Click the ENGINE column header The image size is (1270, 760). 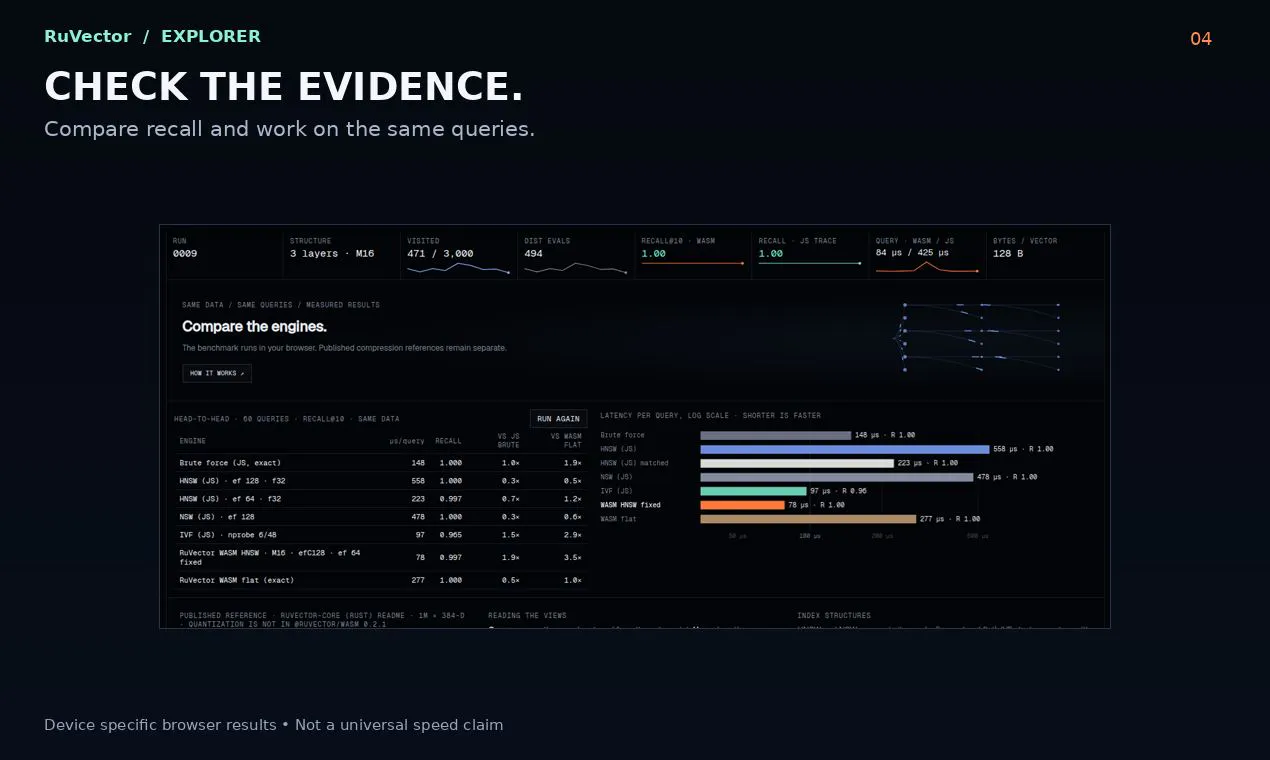193,441
